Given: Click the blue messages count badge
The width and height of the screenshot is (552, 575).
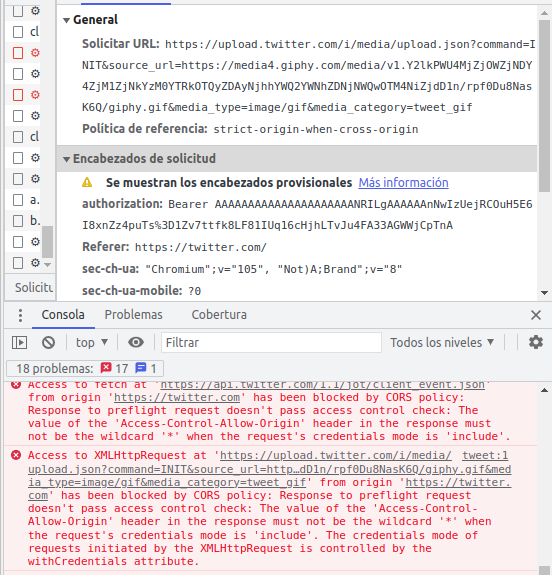Looking at the screenshot, I should [146, 368].
